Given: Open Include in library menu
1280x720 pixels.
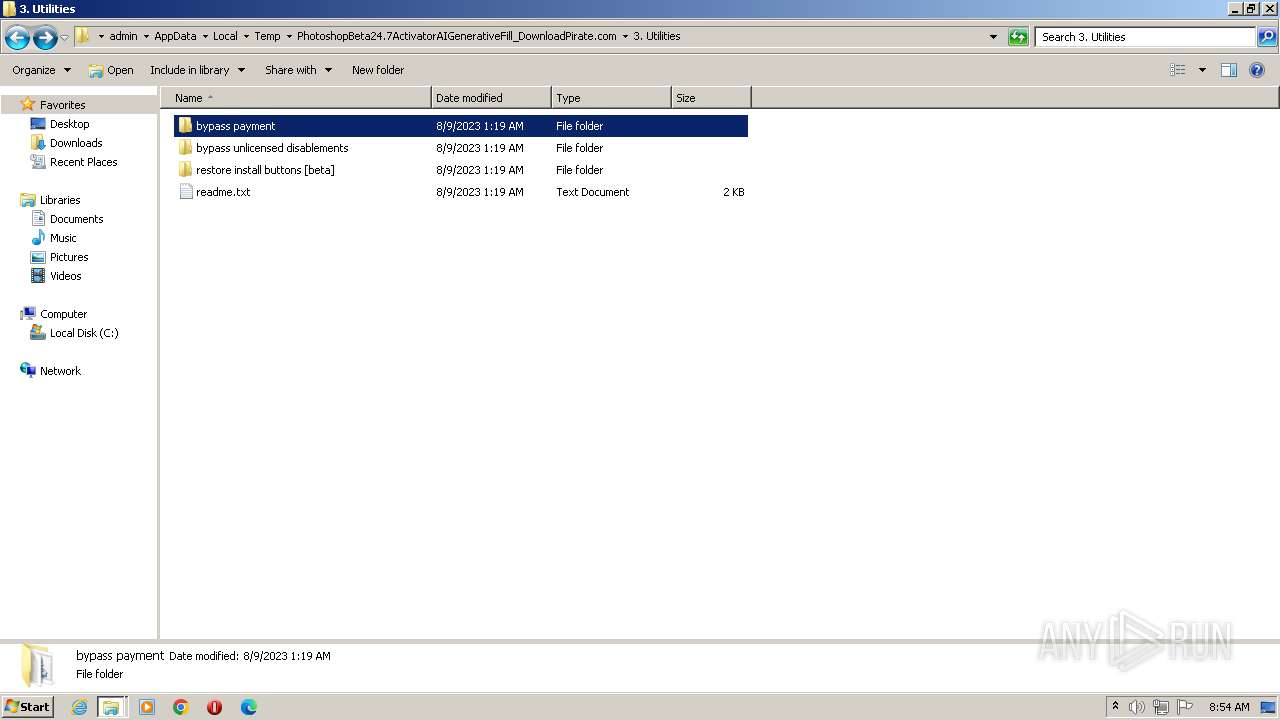Looking at the screenshot, I should coord(197,70).
